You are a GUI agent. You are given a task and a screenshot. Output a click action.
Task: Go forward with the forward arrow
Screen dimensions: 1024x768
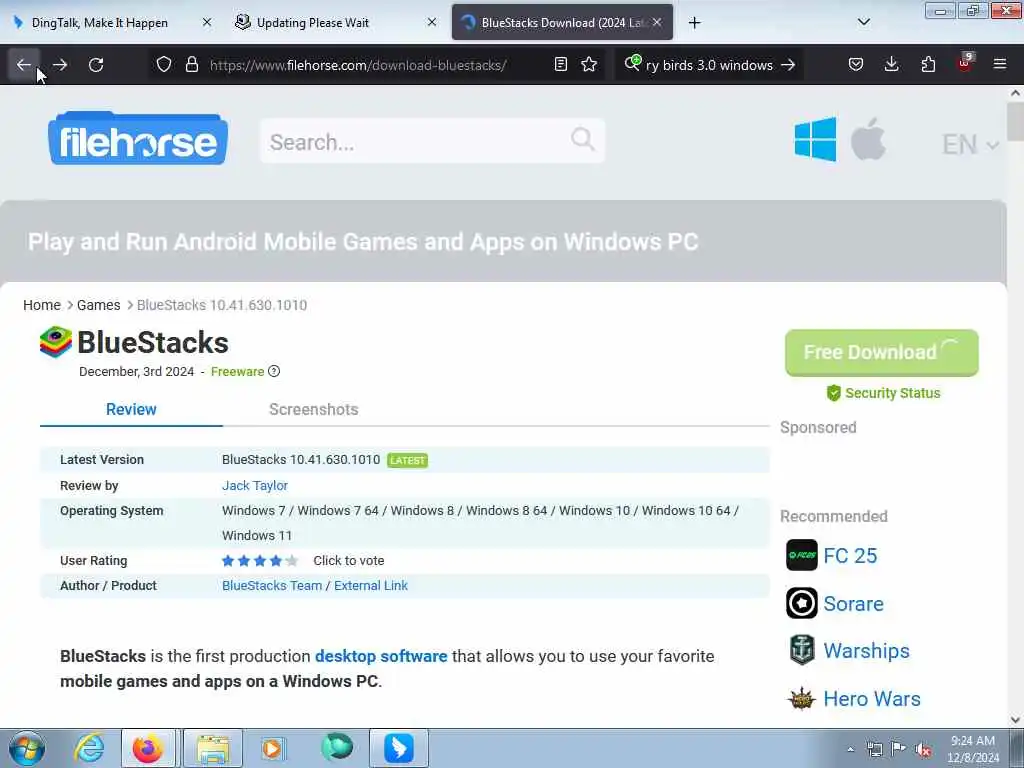(60, 65)
